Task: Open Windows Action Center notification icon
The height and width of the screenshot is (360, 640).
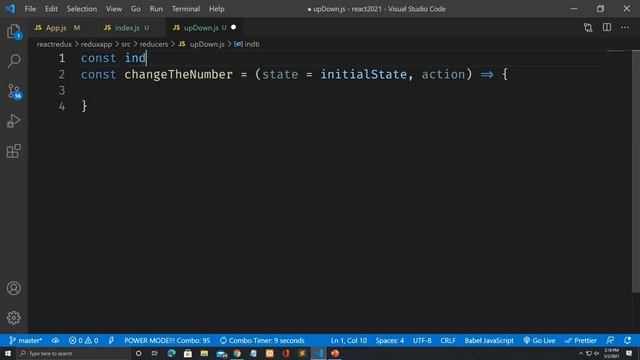Action: [x=629, y=353]
